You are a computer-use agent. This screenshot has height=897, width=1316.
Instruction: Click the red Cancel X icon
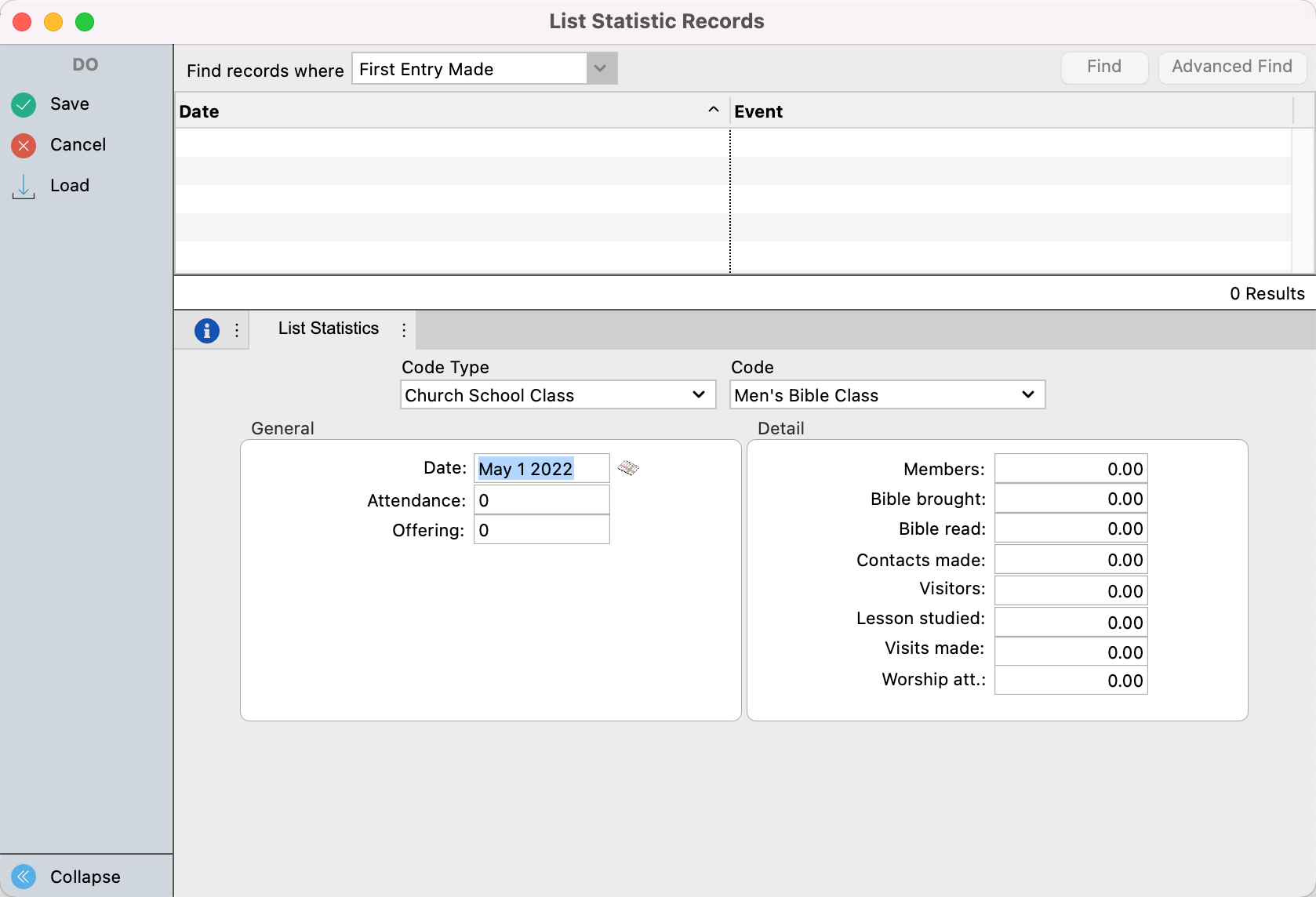point(24,145)
